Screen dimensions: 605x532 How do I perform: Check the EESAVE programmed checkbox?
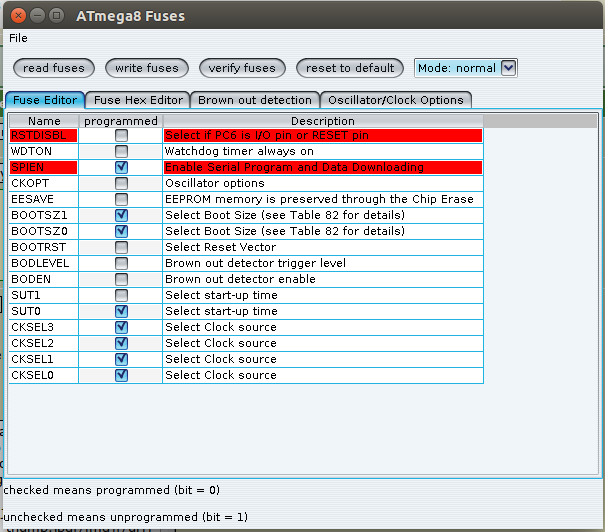tap(121, 199)
